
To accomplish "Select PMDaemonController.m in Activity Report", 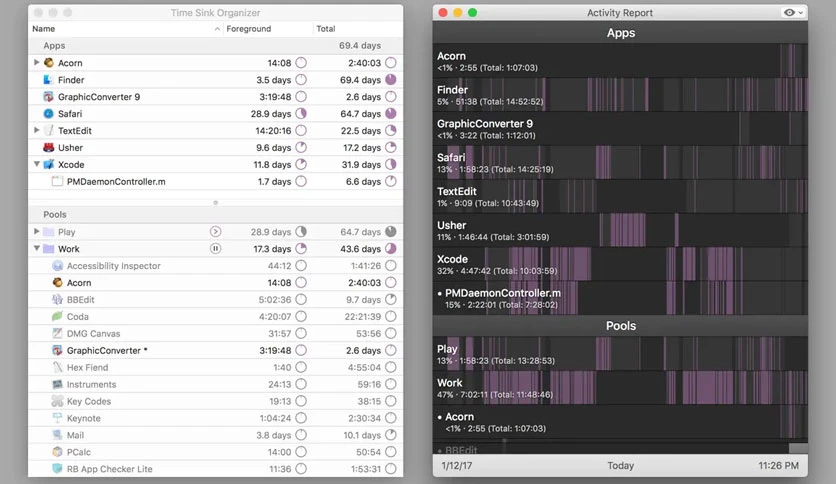I will pyautogui.click(x=620, y=298).
